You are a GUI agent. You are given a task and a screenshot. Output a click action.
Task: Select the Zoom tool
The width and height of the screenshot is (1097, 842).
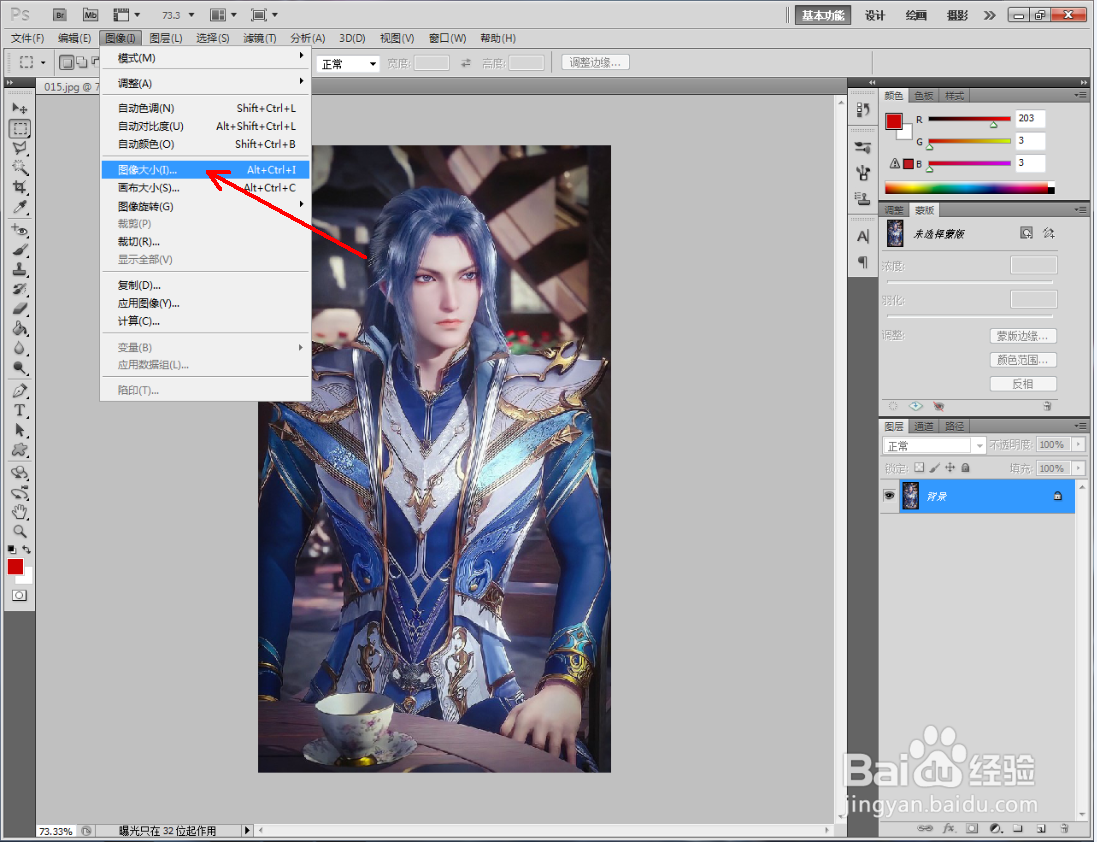tap(20, 531)
